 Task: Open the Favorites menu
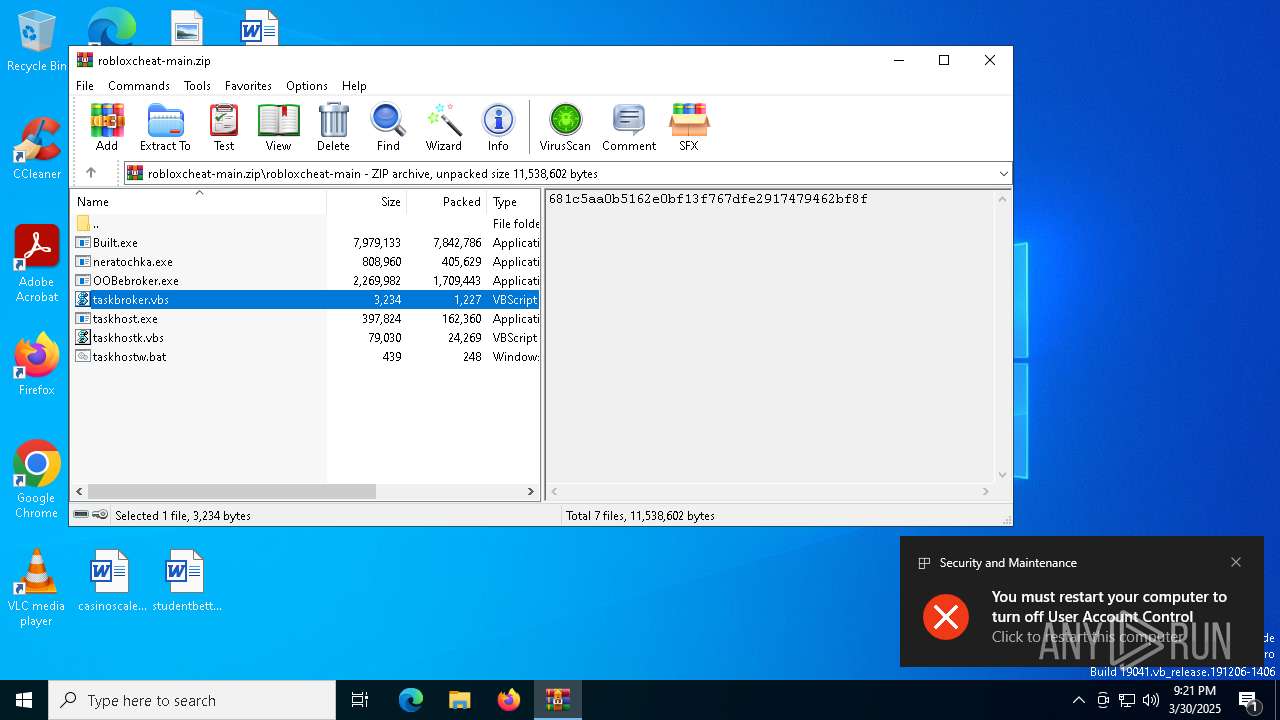248,86
